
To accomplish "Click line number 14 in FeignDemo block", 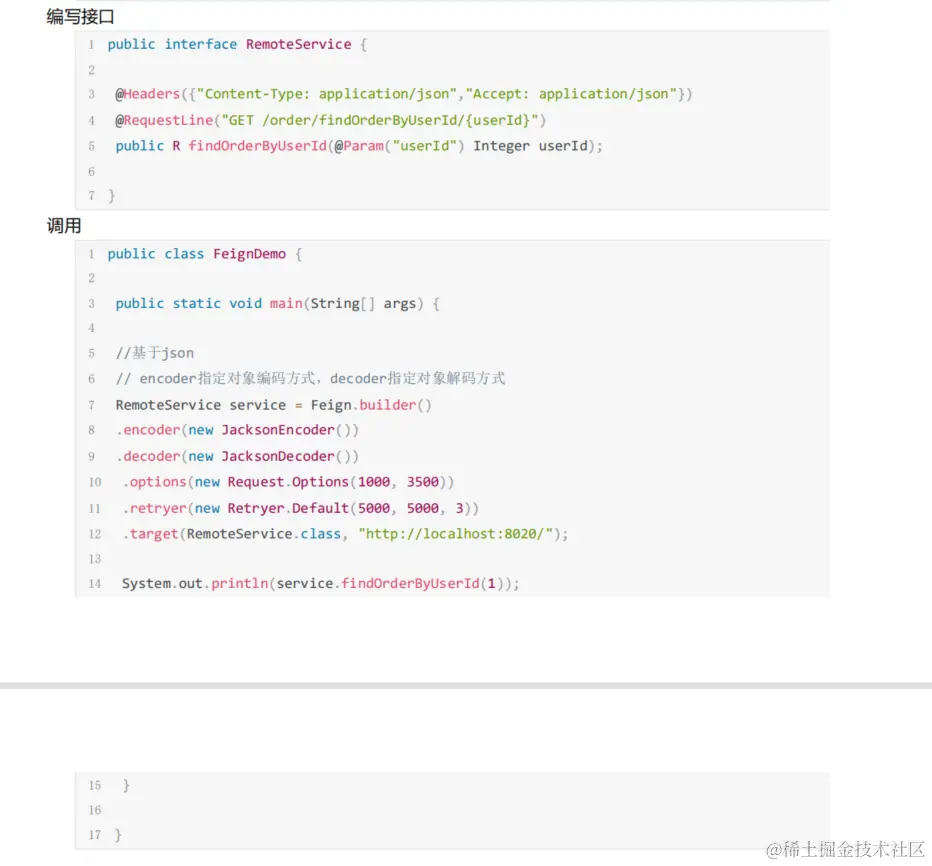I will coord(95,584).
